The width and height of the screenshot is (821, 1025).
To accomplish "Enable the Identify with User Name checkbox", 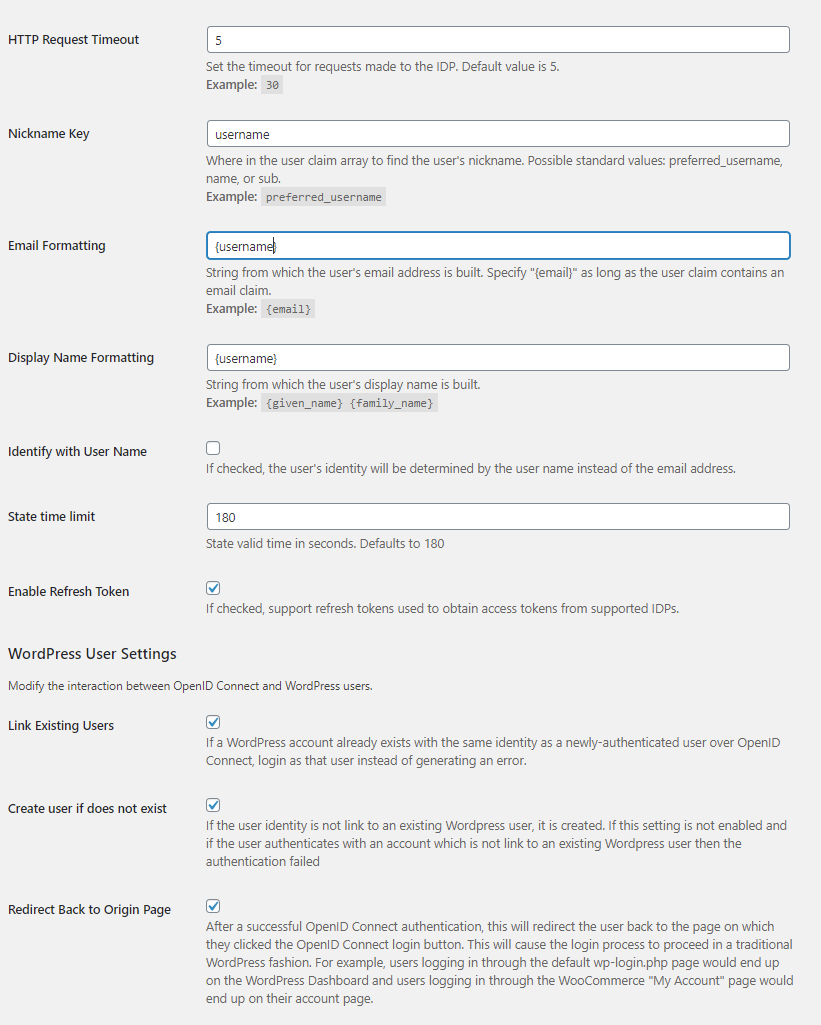I will point(213,448).
